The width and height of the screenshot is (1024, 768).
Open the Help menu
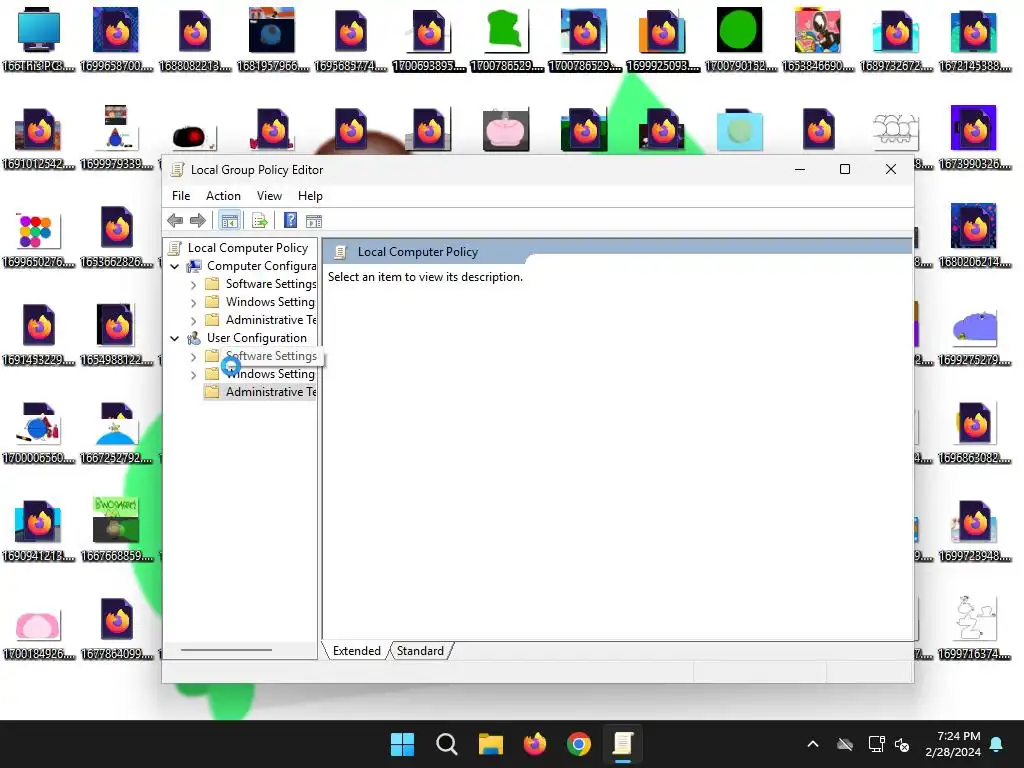(x=310, y=196)
